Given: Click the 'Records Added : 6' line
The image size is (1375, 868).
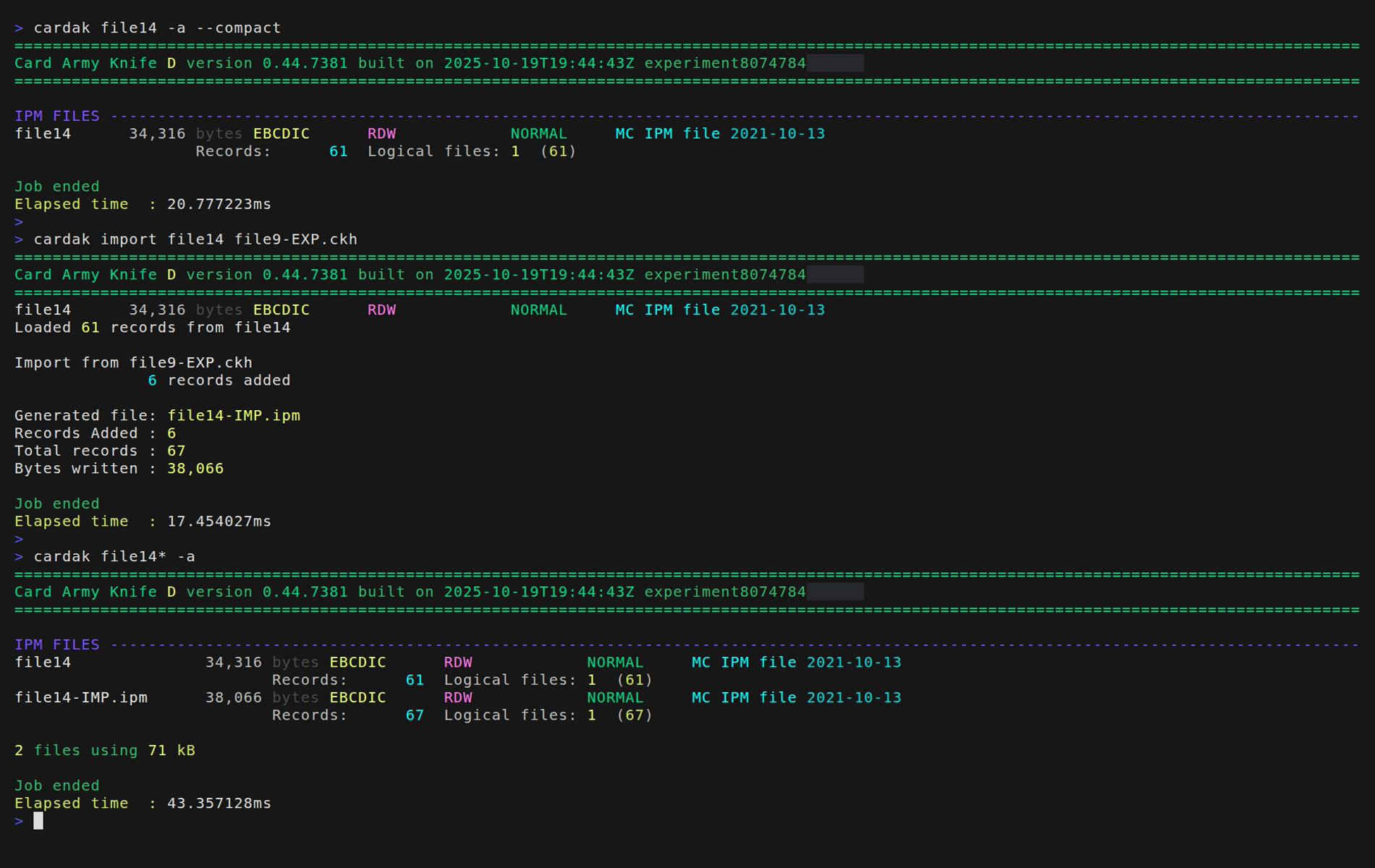Looking at the screenshot, I should pos(96,433).
